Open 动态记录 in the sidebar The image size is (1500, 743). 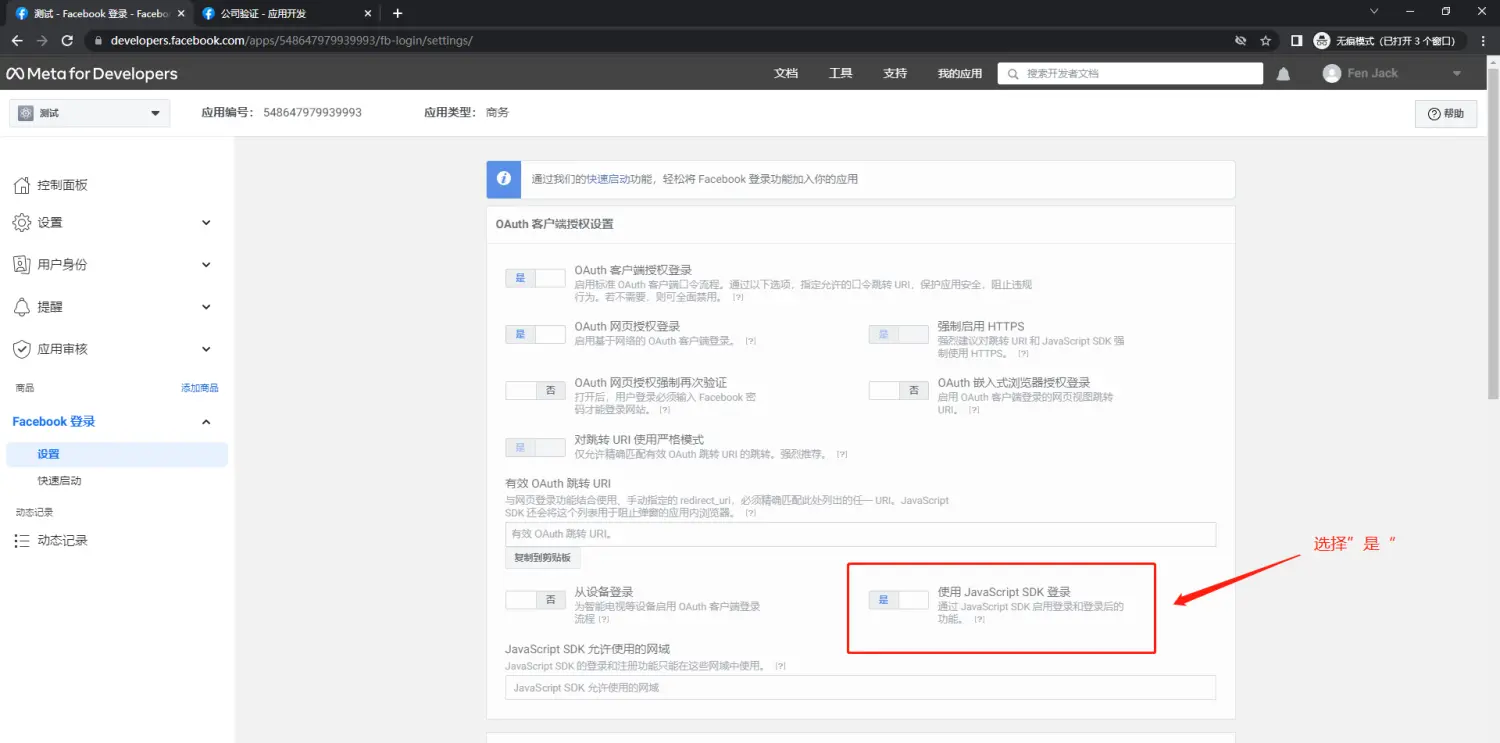pos(62,540)
